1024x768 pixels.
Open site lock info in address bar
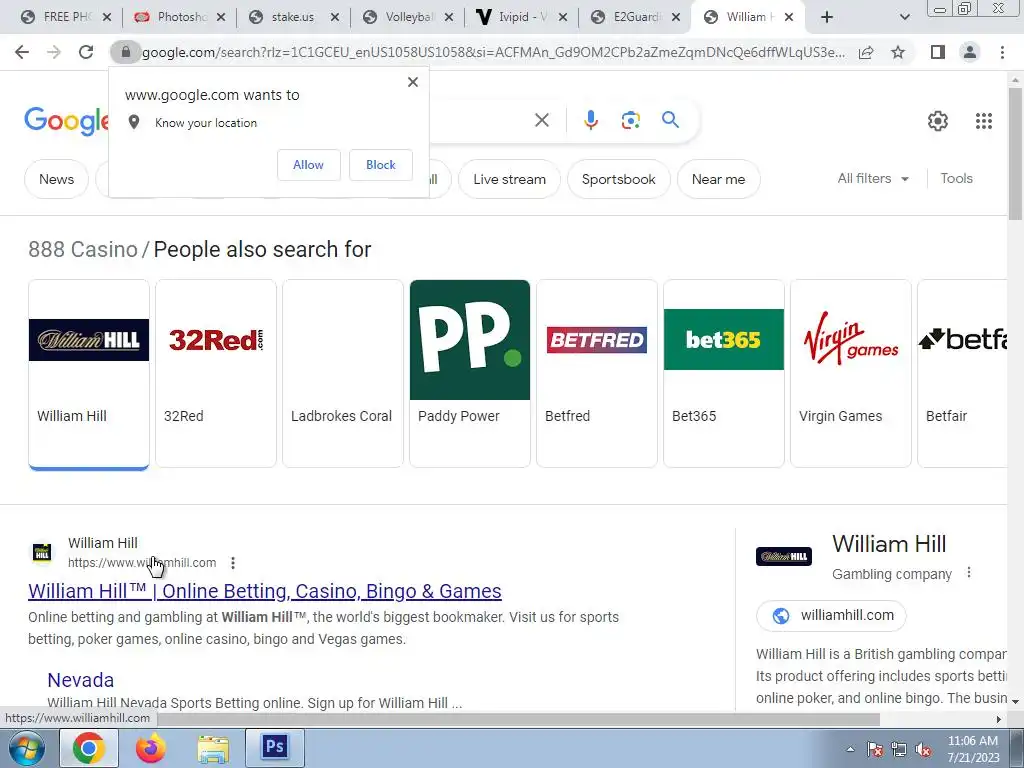pos(125,52)
